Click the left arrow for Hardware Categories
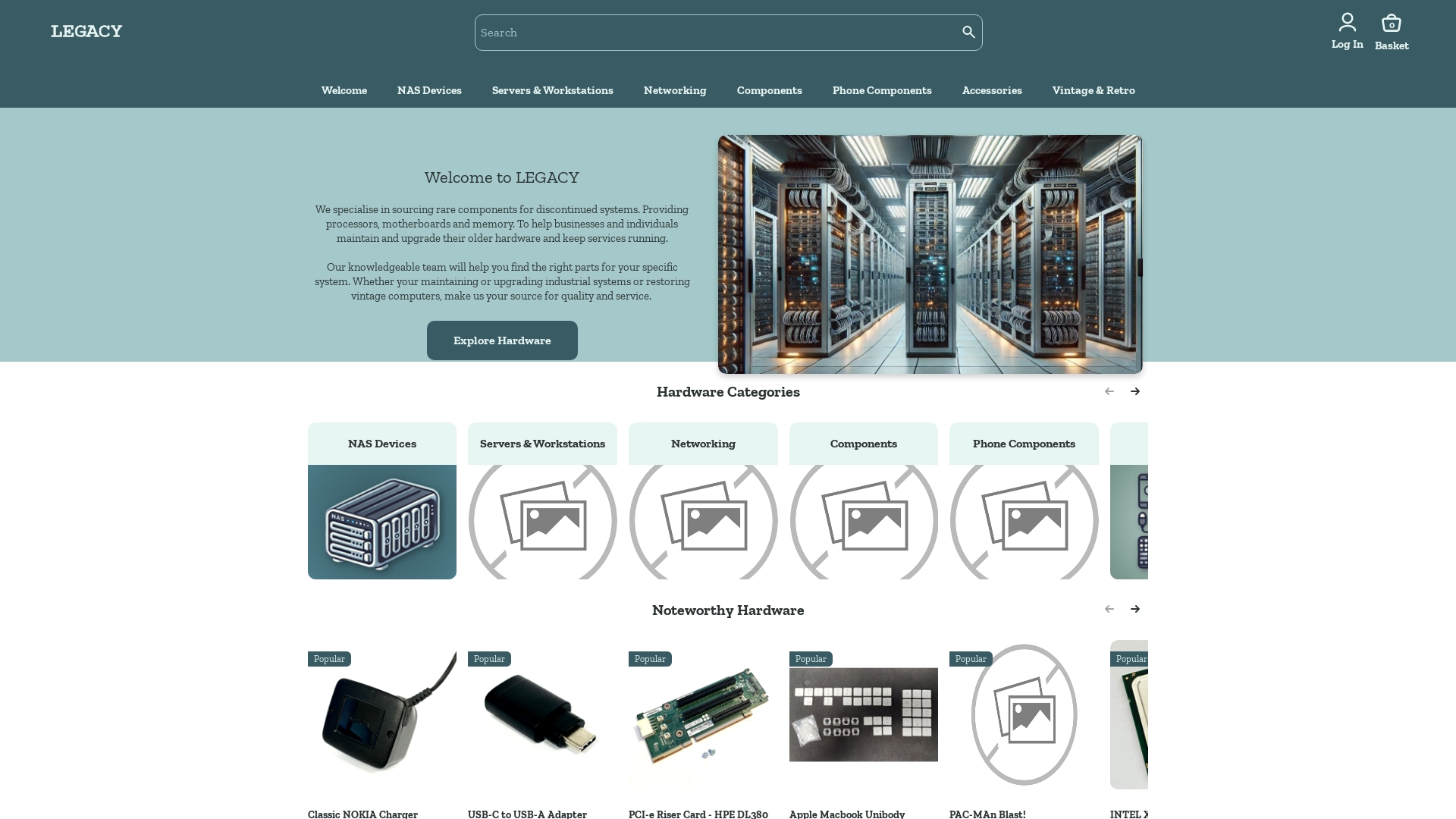The width and height of the screenshot is (1456, 819). 1109,391
